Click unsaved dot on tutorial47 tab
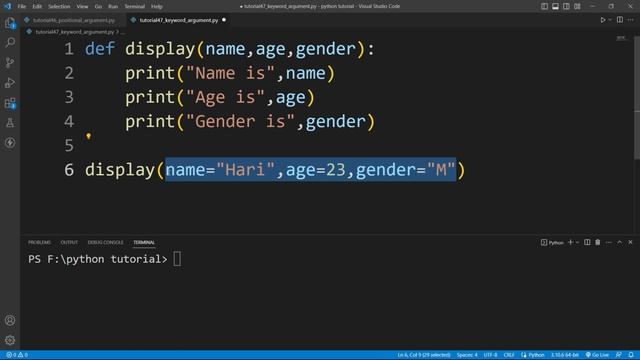The height and width of the screenshot is (360, 640). coord(224,20)
